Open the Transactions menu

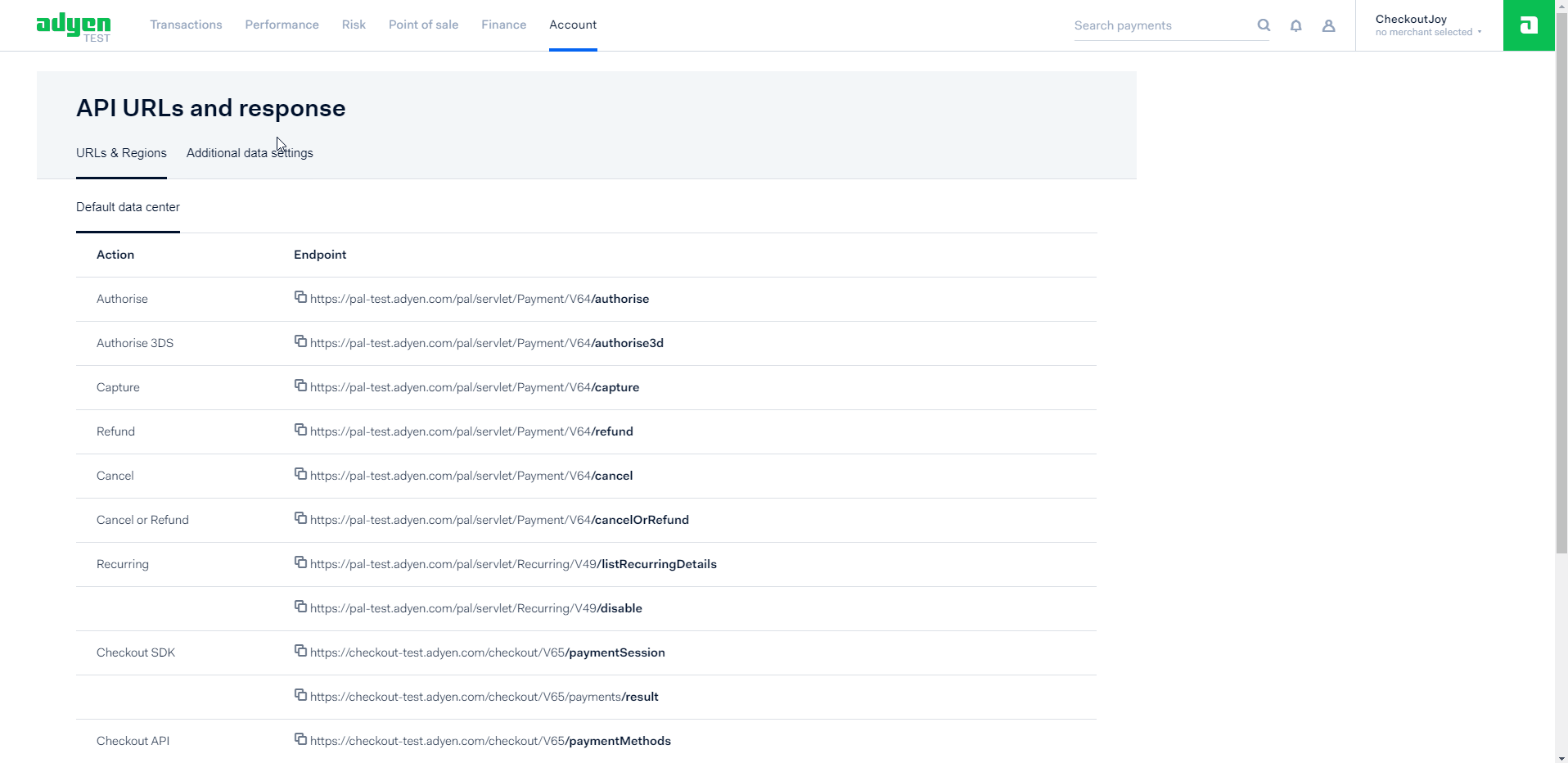186,25
